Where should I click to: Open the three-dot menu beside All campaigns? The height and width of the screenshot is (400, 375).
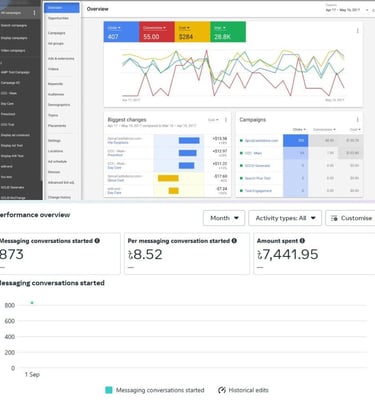point(34,13)
